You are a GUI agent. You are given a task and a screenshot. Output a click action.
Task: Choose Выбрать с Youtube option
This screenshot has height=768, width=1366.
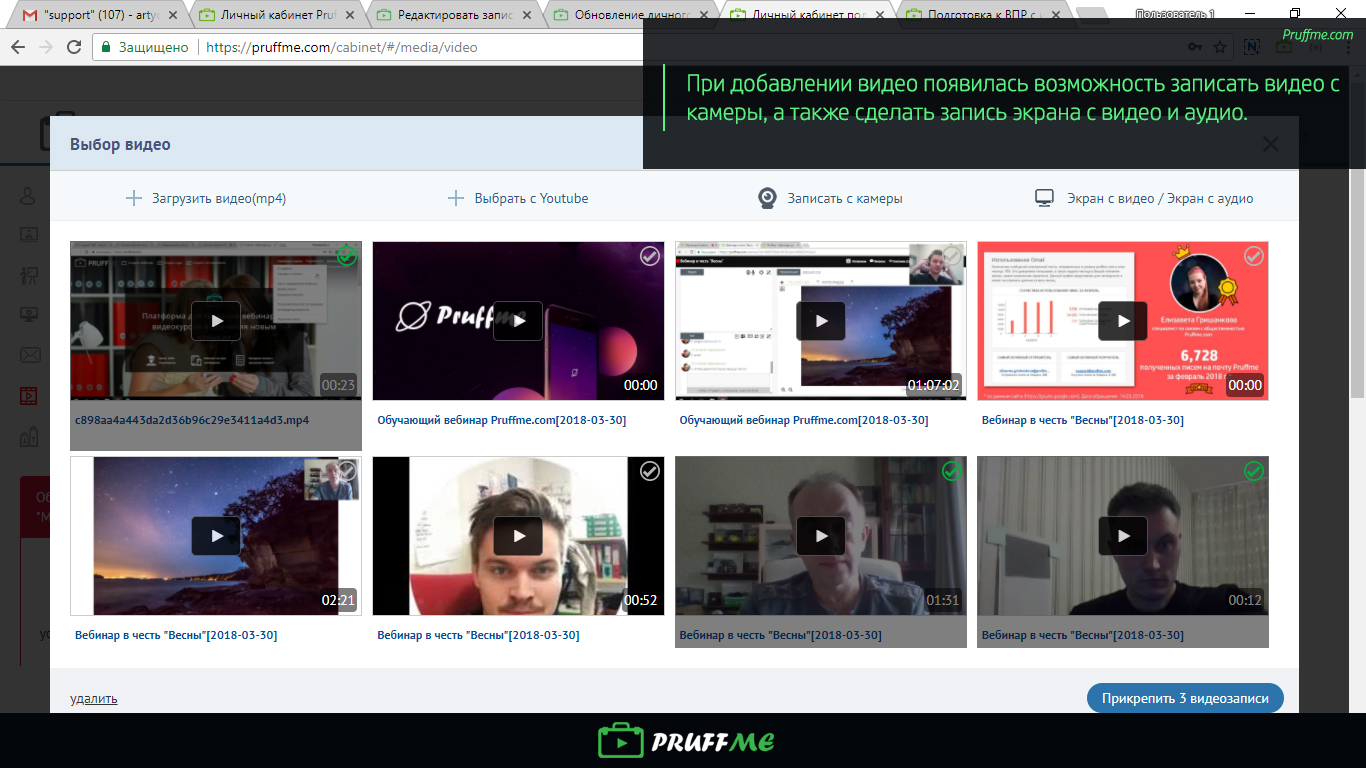[518, 198]
